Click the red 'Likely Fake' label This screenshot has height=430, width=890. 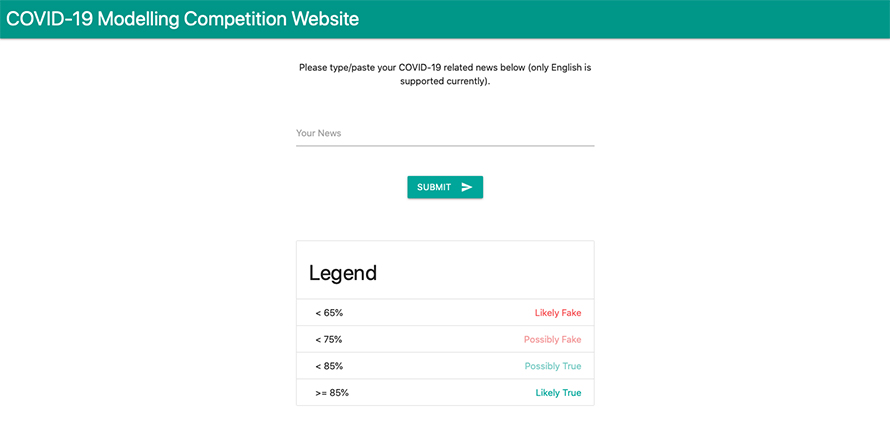coord(557,313)
